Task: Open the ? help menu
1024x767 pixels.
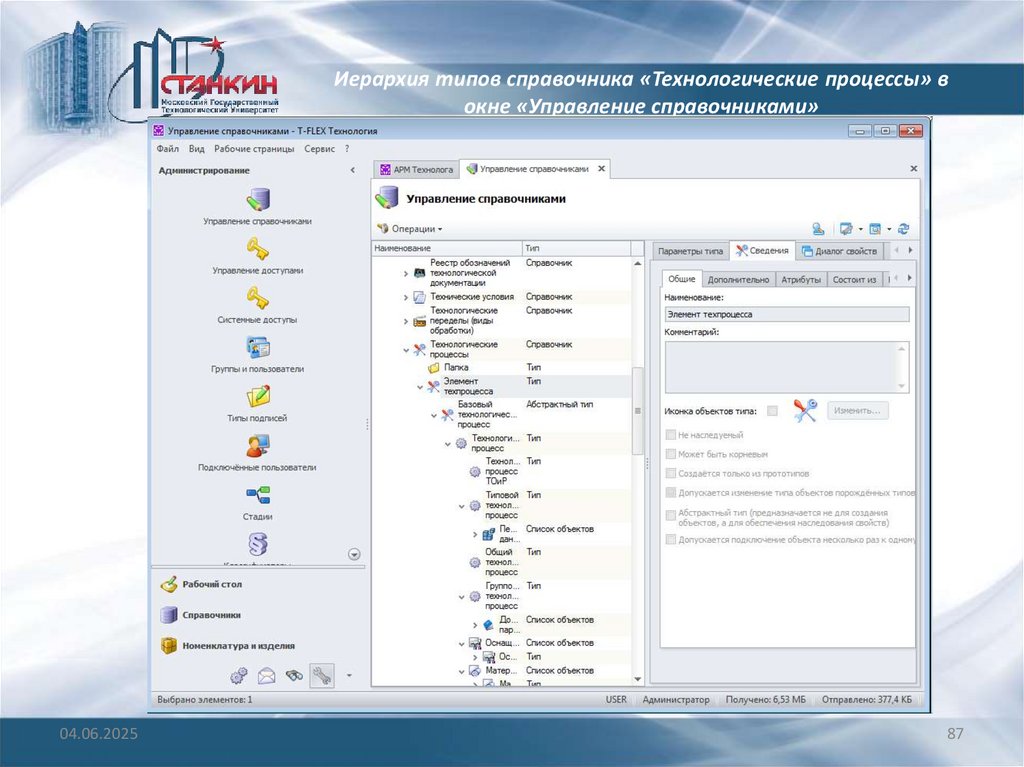Action: pyautogui.click(x=347, y=149)
